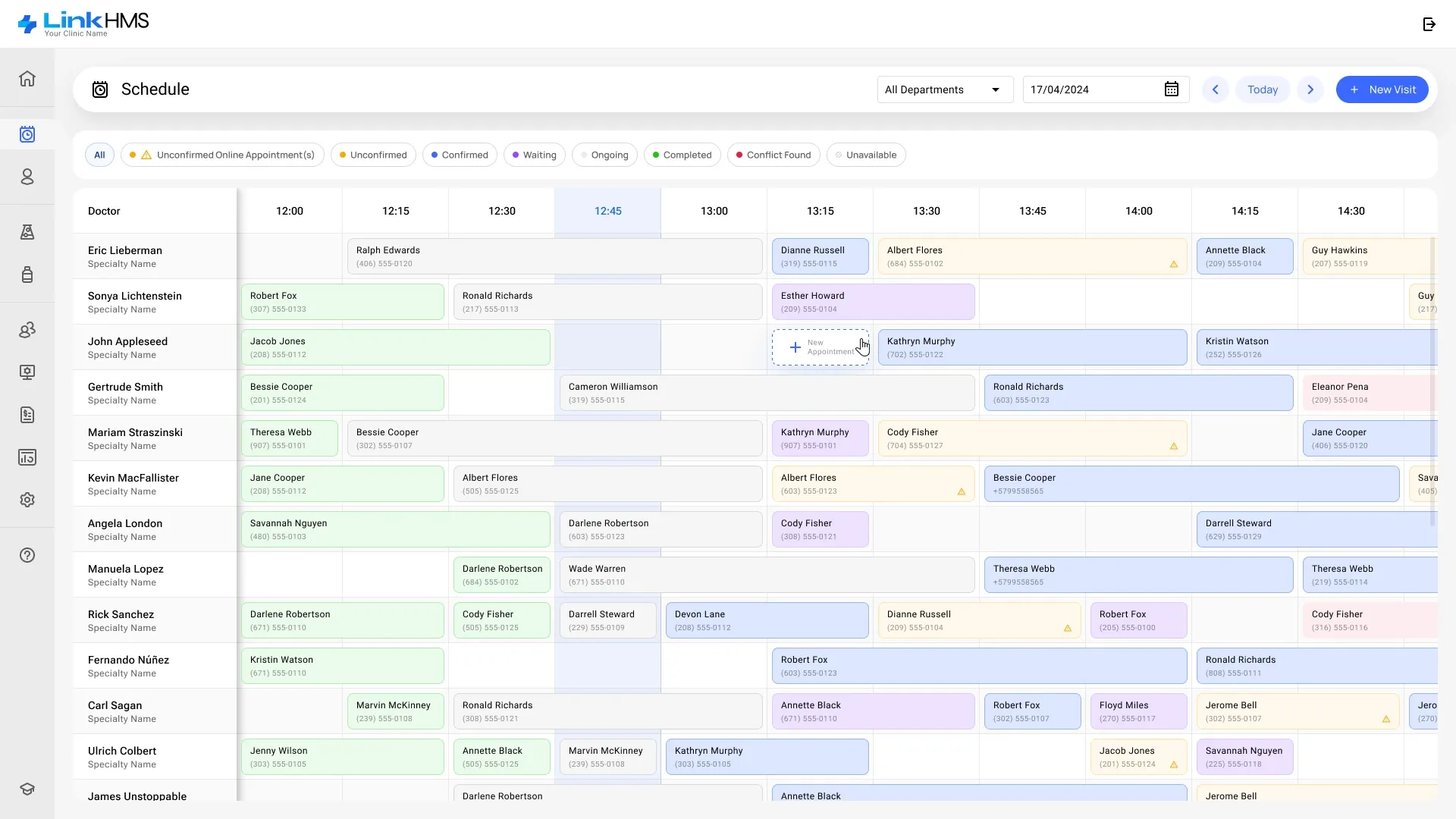1456x819 pixels.
Task: Go to next day with right arrow
Action: coord(1310,89)
